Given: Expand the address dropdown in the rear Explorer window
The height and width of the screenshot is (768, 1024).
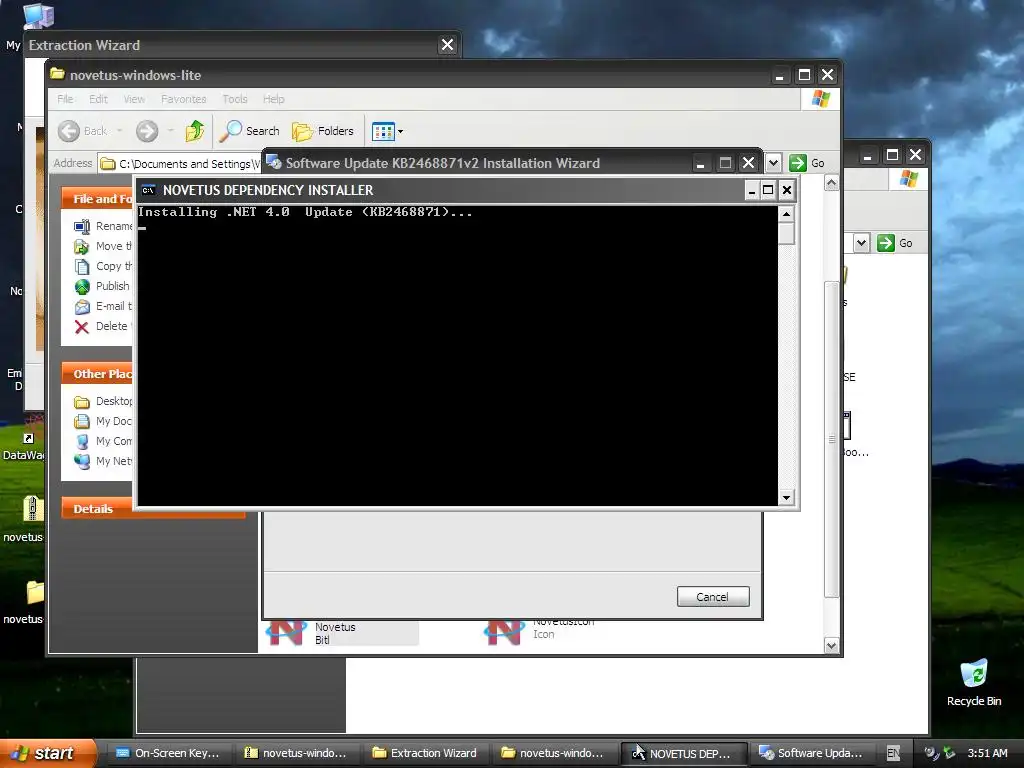Looking at the screenshot, I should point(861,243).
